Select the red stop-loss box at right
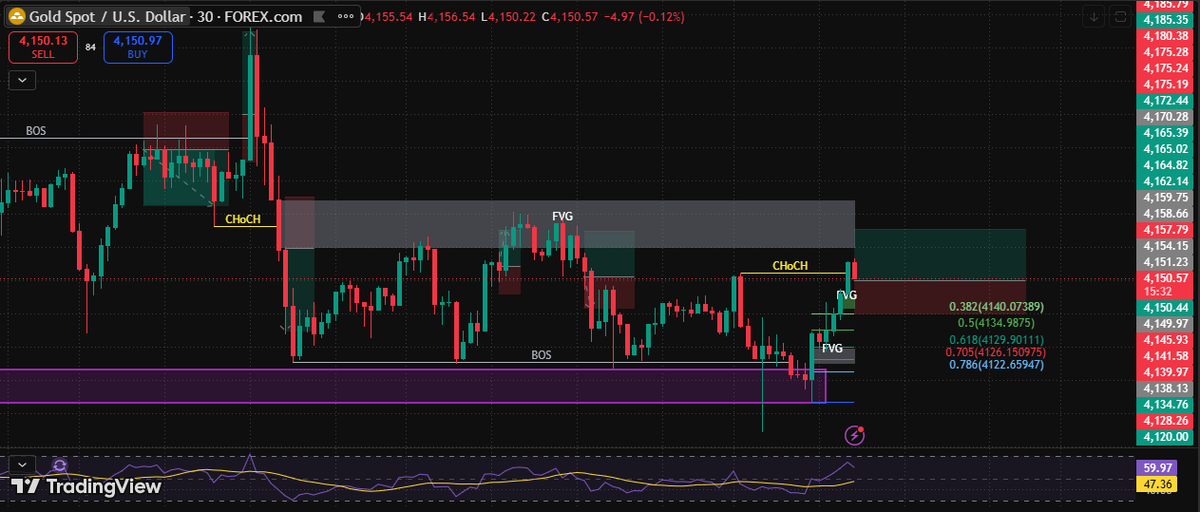The height and width of the screenshot is (512, 1200). click(x=940, y=297)
